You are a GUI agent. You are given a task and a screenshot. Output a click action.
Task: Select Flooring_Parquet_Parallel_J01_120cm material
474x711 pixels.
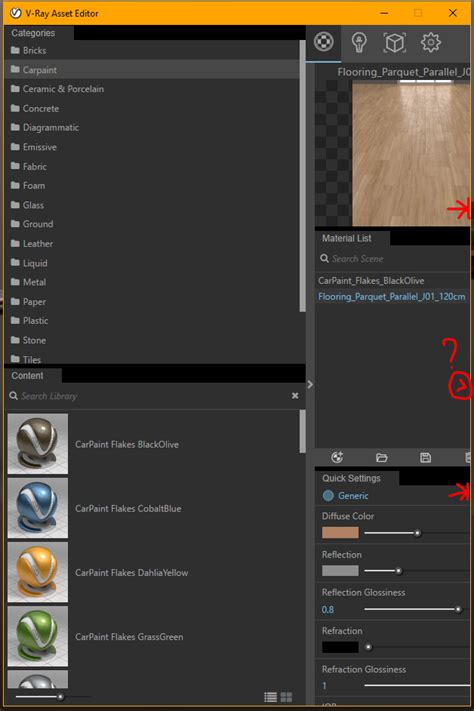pyautogui.click(x=392, y=297)
